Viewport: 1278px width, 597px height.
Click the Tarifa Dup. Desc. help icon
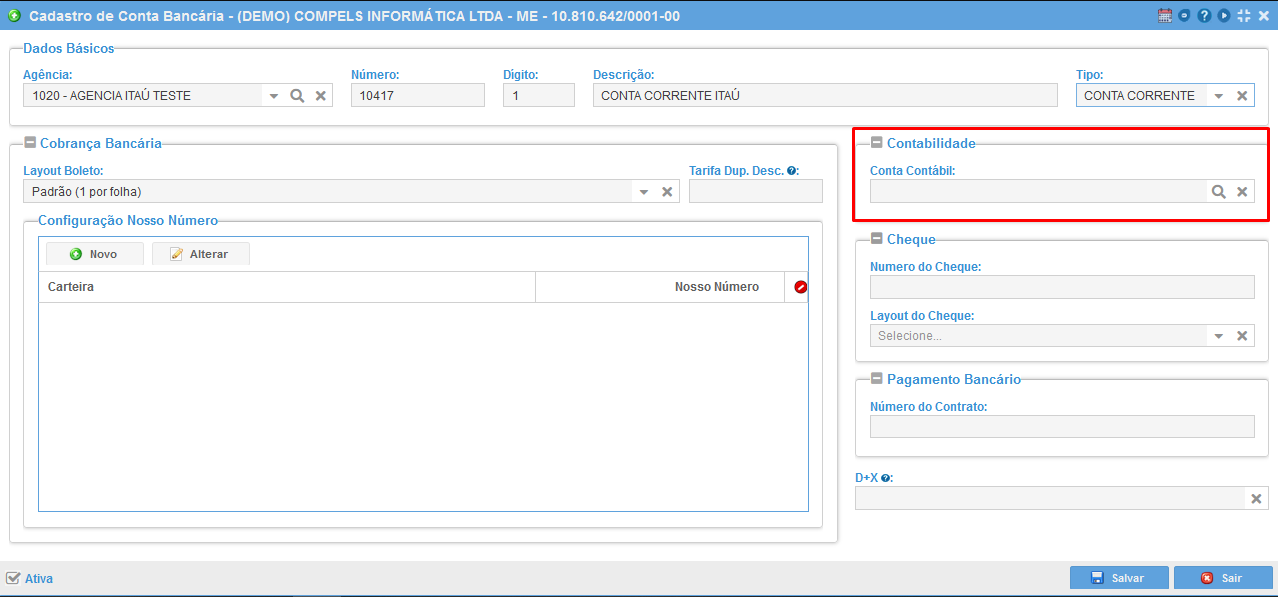792,171
